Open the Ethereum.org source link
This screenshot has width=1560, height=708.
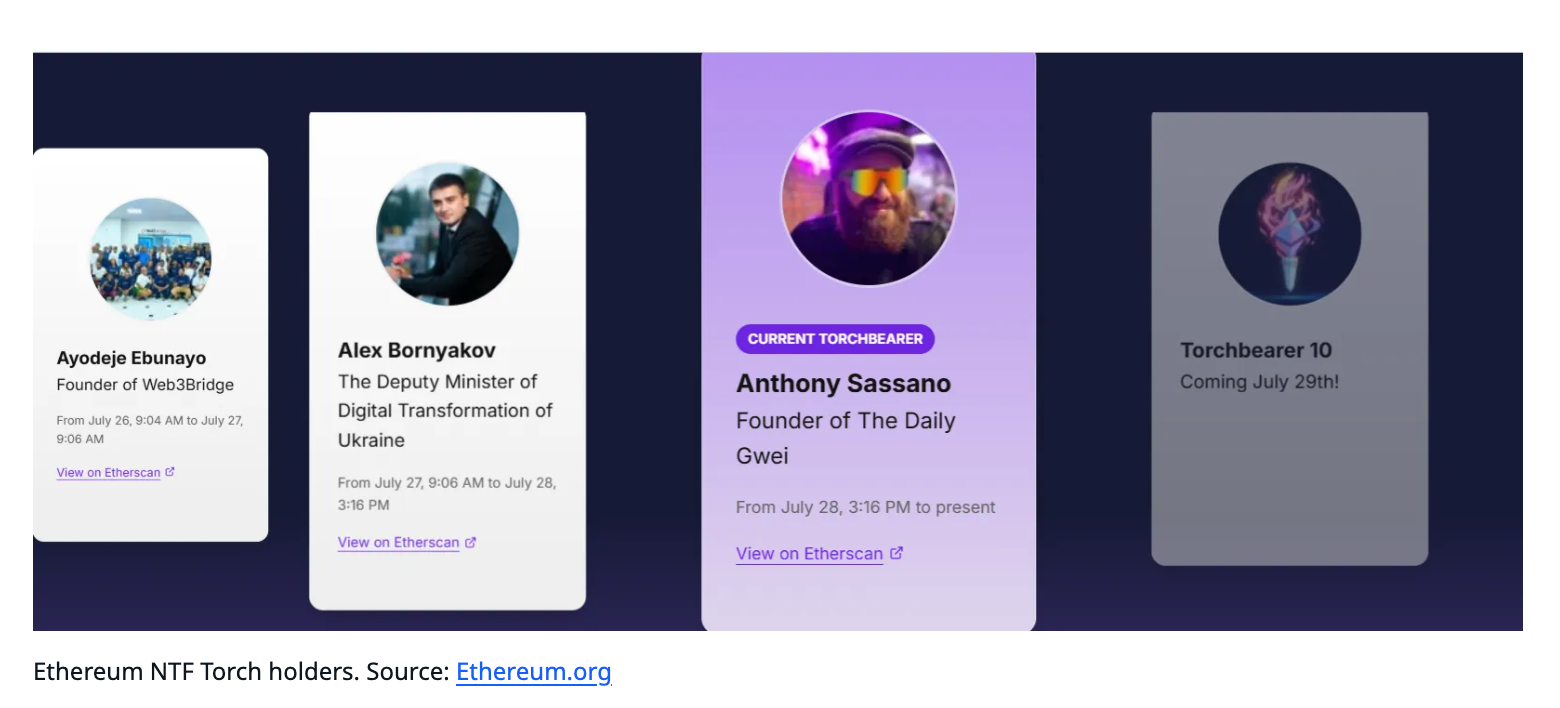click(x=533, y=671)
